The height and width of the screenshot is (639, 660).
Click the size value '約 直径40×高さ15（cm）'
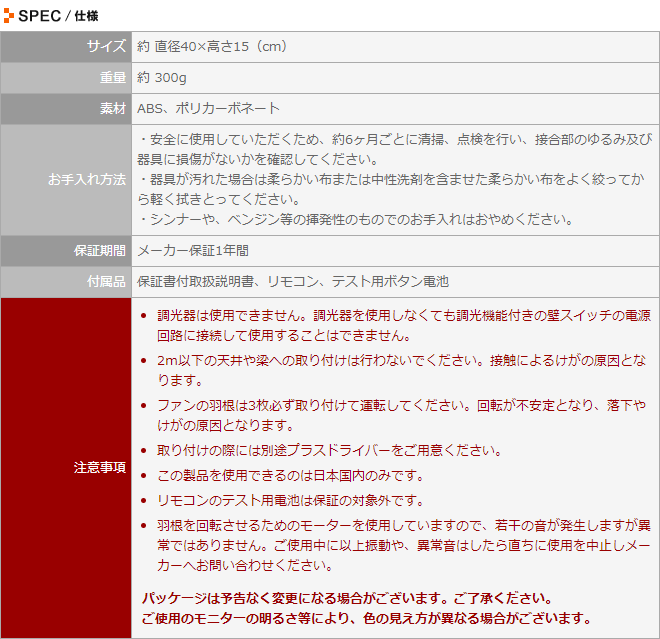click(x=213, y=46)
